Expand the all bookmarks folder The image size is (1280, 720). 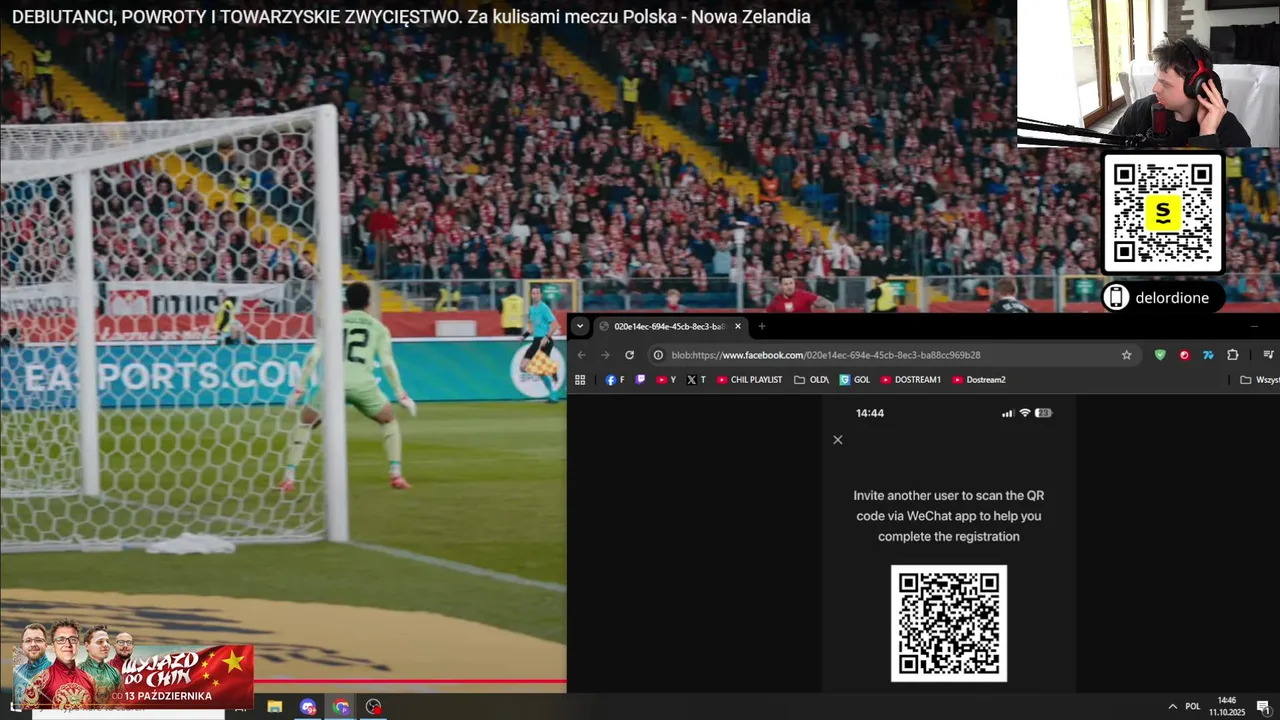coord(1259,380)
